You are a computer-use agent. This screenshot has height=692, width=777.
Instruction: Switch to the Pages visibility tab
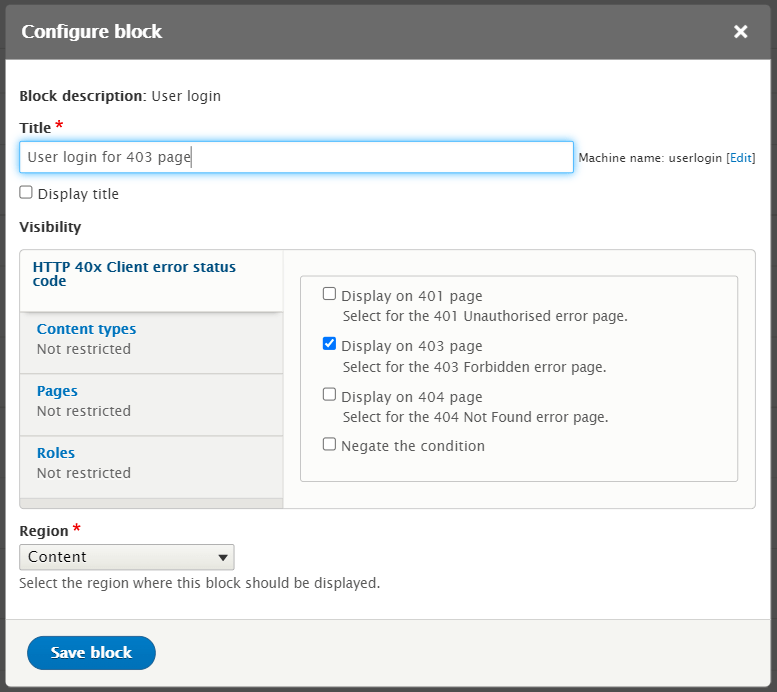point(57,391)
